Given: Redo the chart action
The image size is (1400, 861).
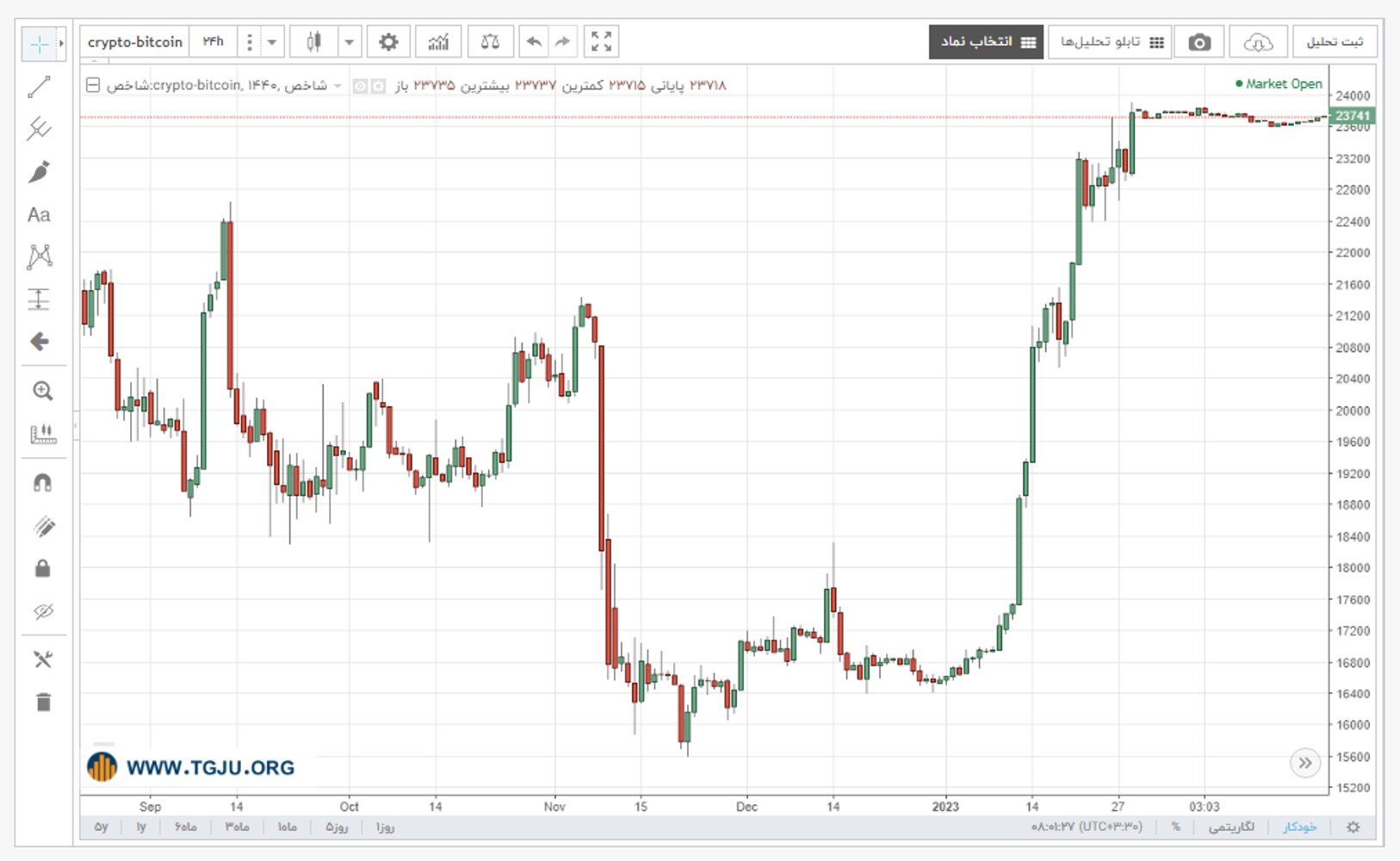Looking at the screenshot, I should coord(563,41).
